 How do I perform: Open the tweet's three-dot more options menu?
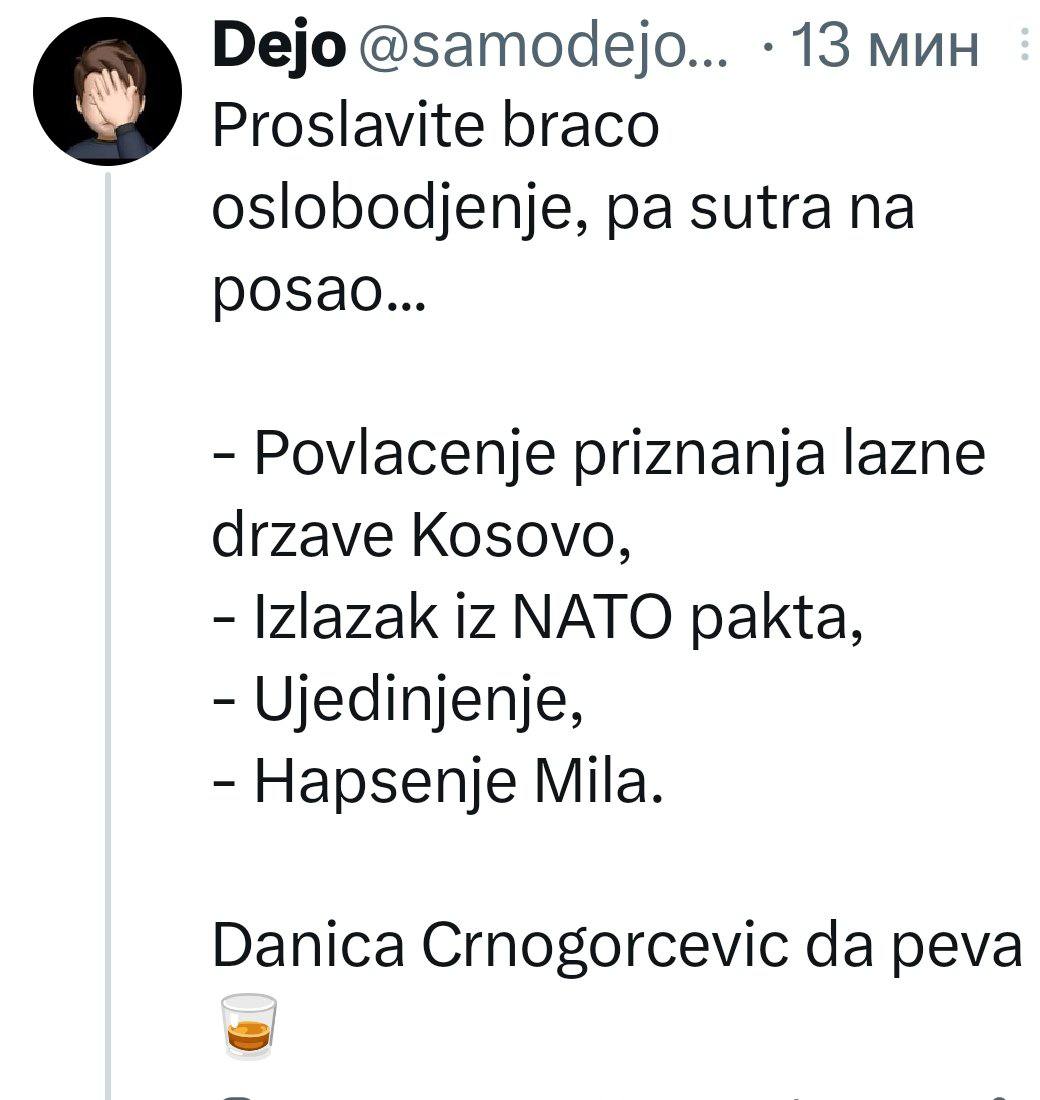click(x=1025, y=46)
